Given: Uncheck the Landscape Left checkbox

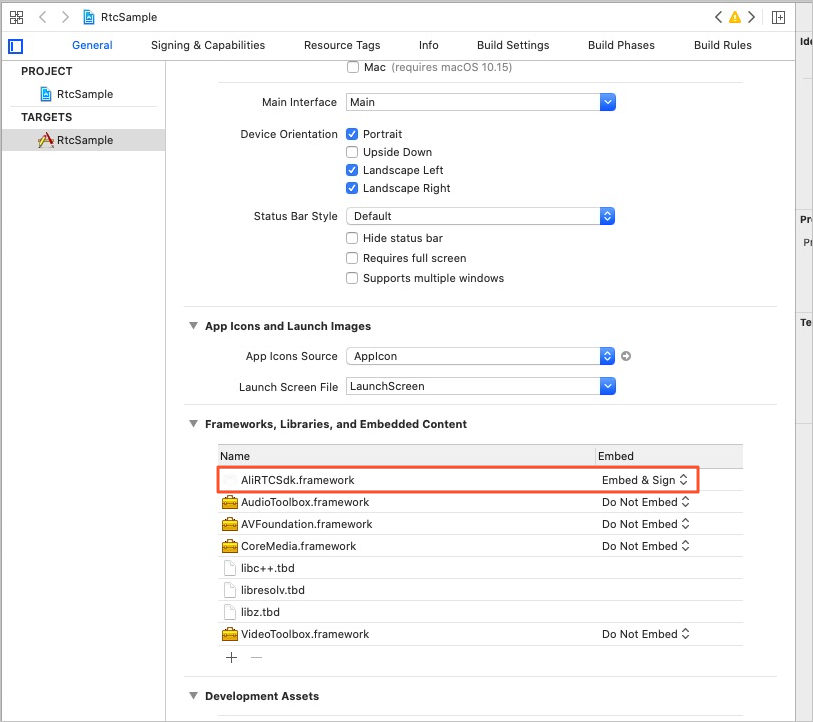Looking at the screenshot, I should point(352,170).
